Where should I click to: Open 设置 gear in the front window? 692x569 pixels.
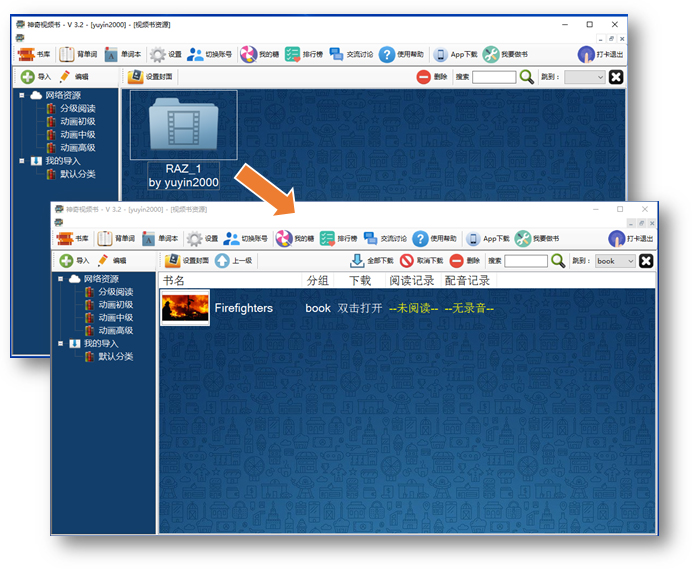(x=202, y=238)
